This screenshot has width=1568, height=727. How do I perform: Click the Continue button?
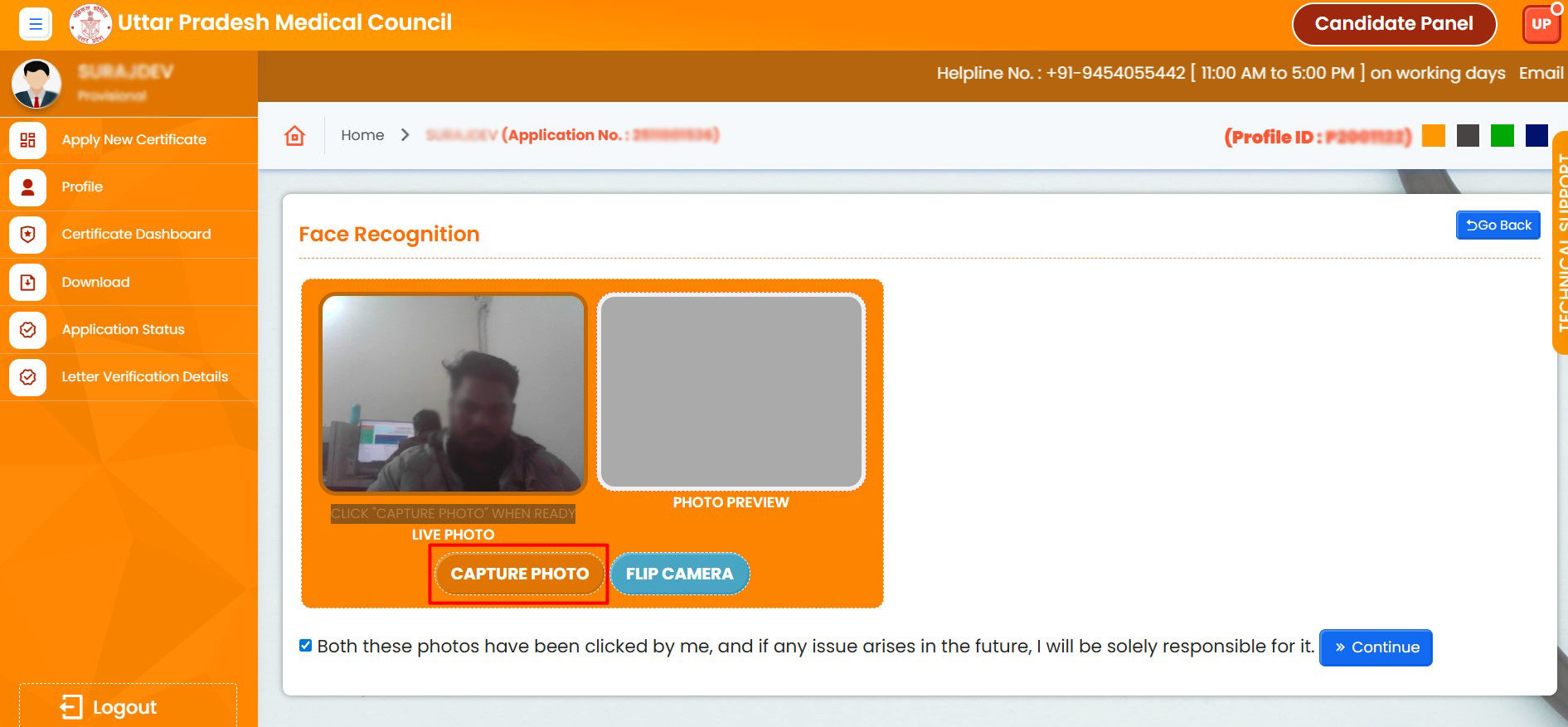pyautogui.click(x=1376, y=647)
